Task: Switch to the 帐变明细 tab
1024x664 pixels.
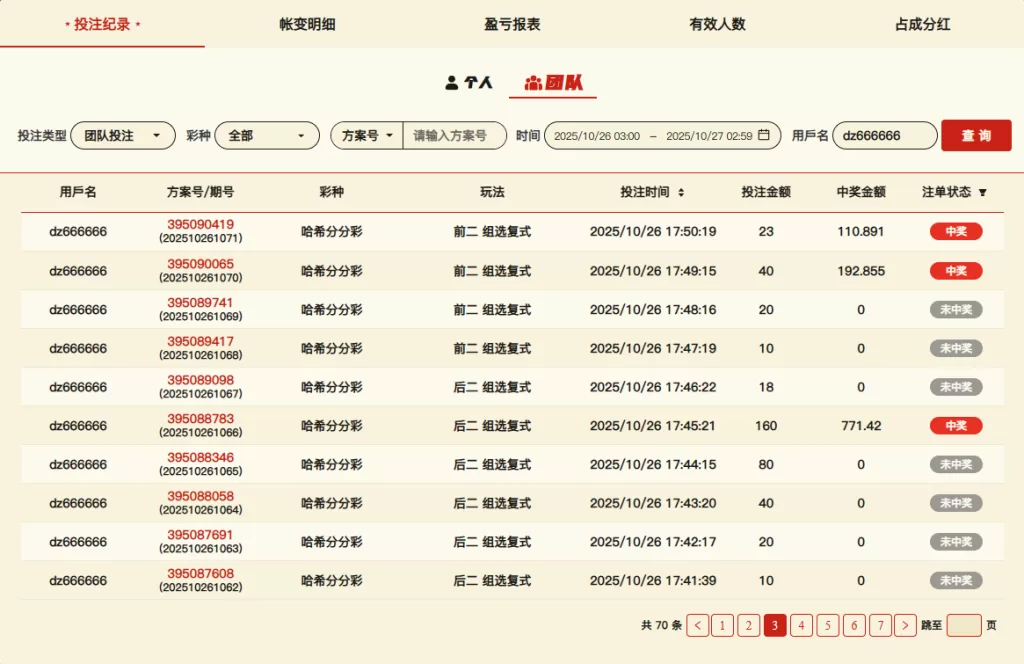Action: [307, 24]
